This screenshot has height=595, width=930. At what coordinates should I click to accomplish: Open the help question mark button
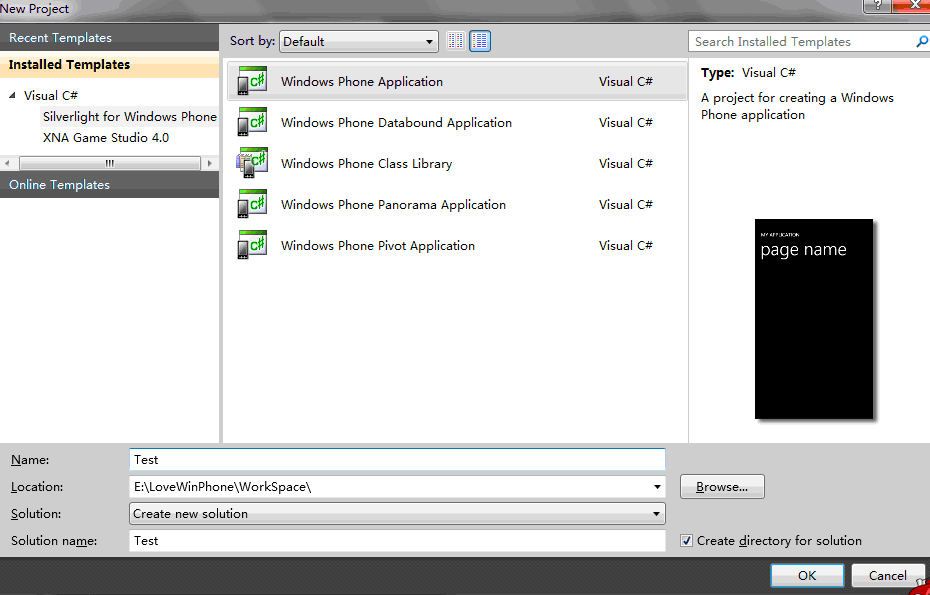(x=878, y=6)
